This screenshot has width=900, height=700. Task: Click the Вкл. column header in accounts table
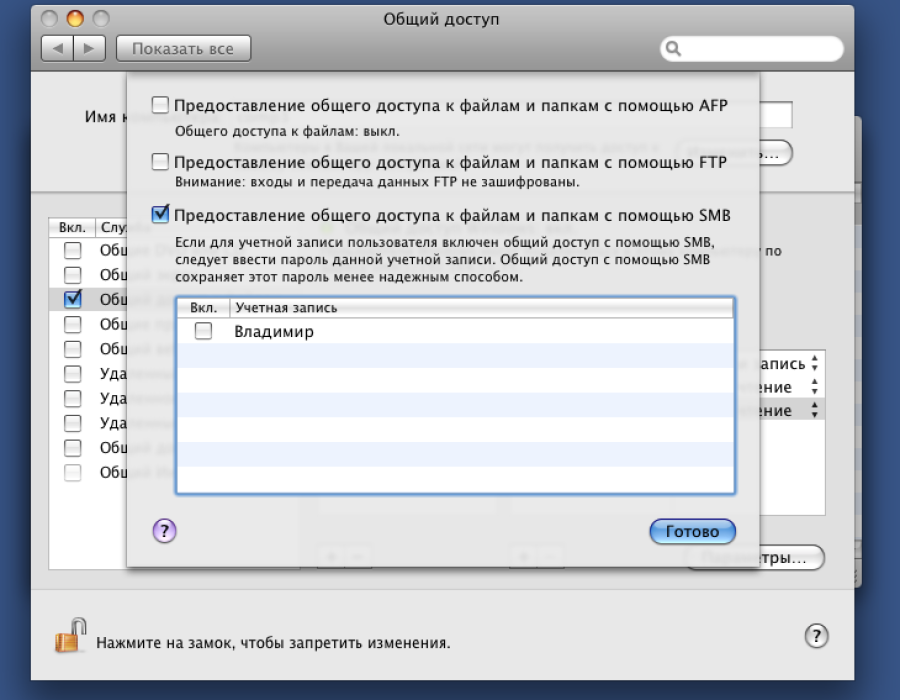(203, 308)
